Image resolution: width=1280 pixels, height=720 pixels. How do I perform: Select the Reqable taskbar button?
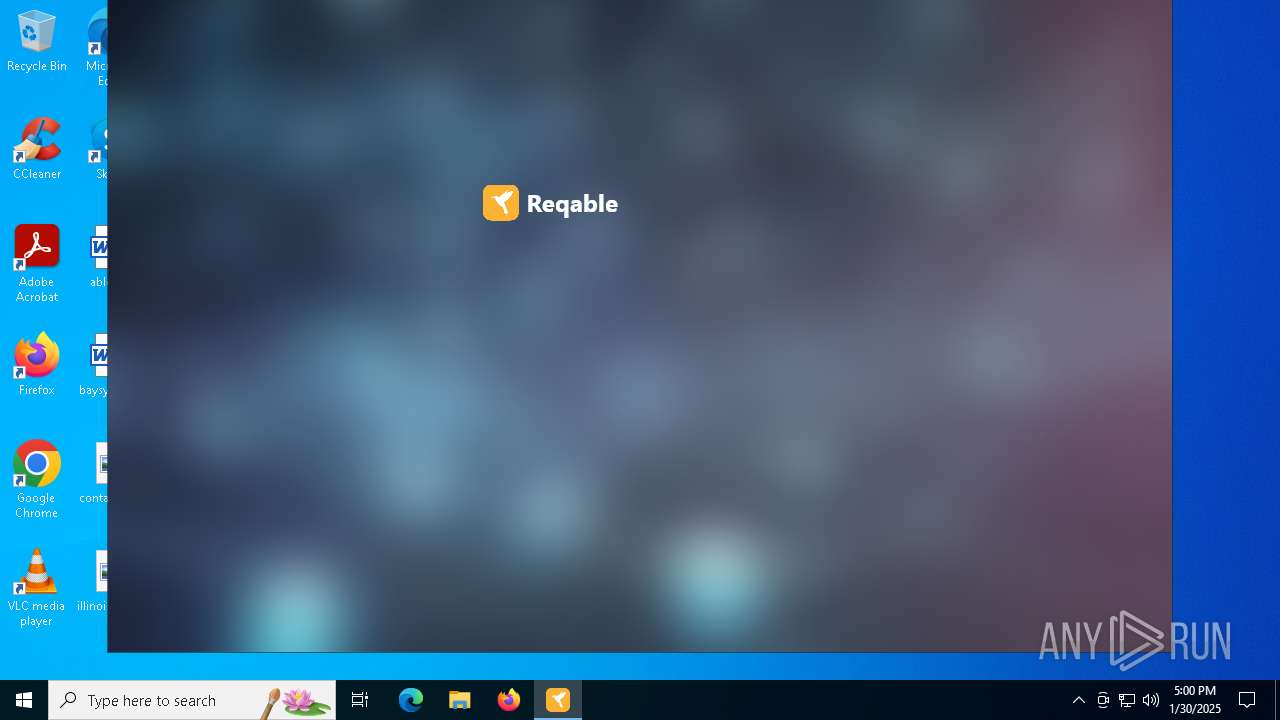558,700
